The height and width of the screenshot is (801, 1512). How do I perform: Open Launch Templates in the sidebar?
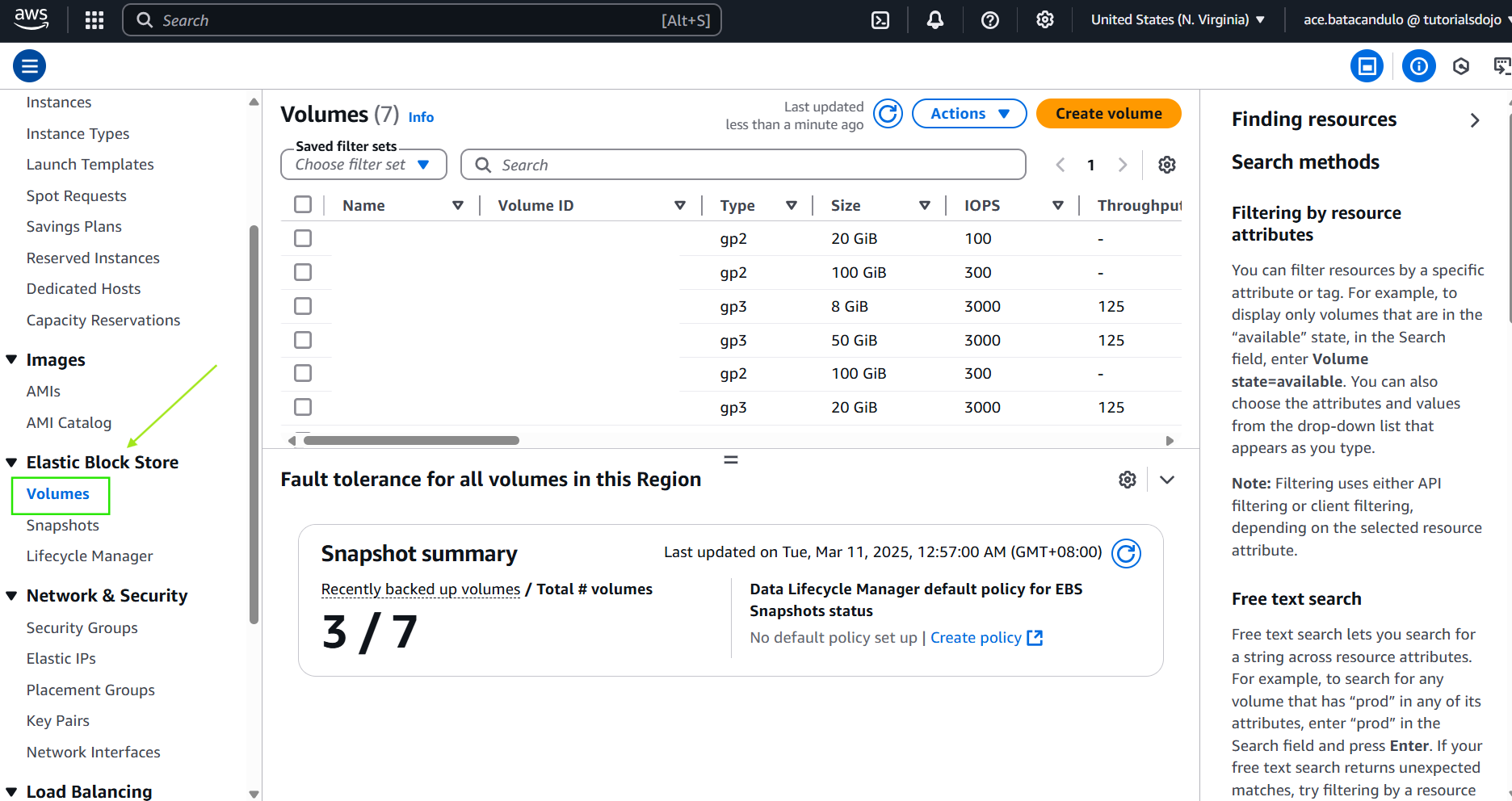[90, 165]
